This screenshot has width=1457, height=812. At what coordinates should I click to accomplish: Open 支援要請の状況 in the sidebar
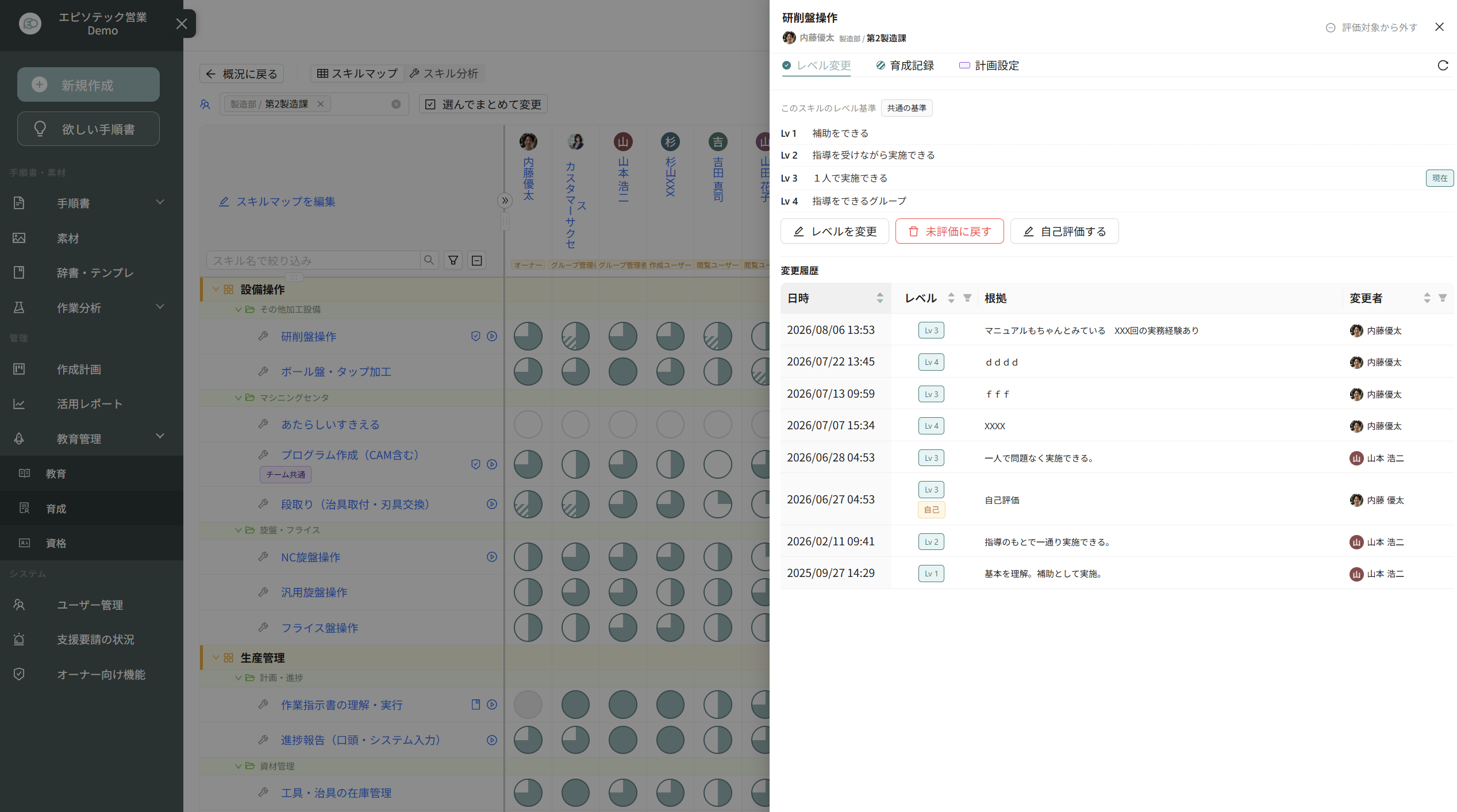(x=91, y=639)
